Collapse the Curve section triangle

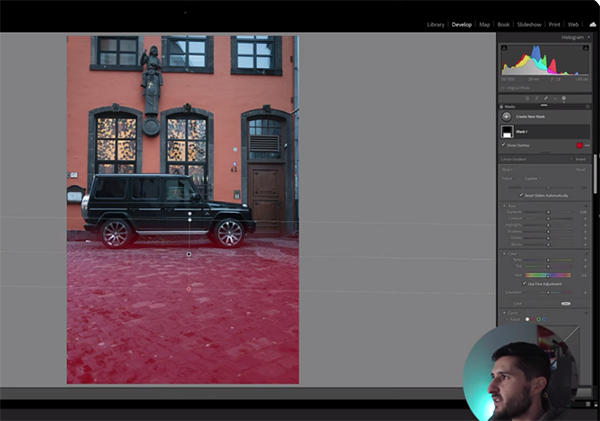coord(504,313)
